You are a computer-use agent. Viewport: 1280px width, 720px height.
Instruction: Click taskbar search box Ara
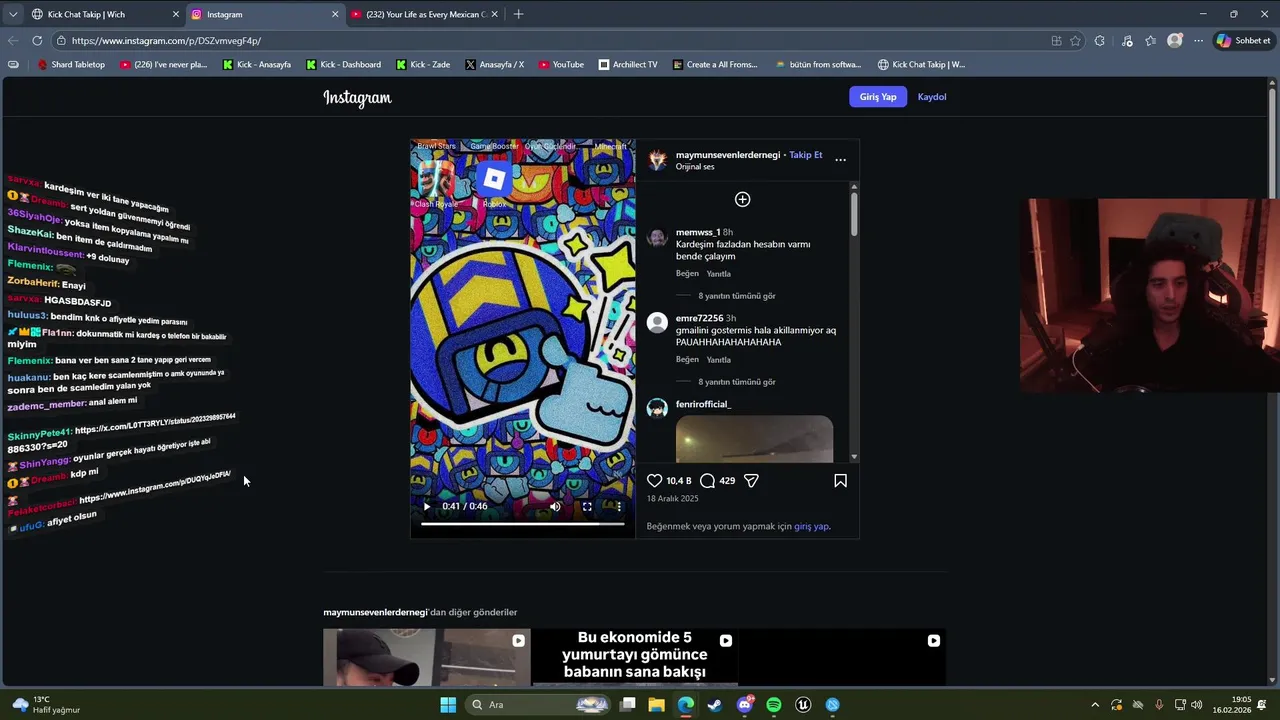click(540, 705)
